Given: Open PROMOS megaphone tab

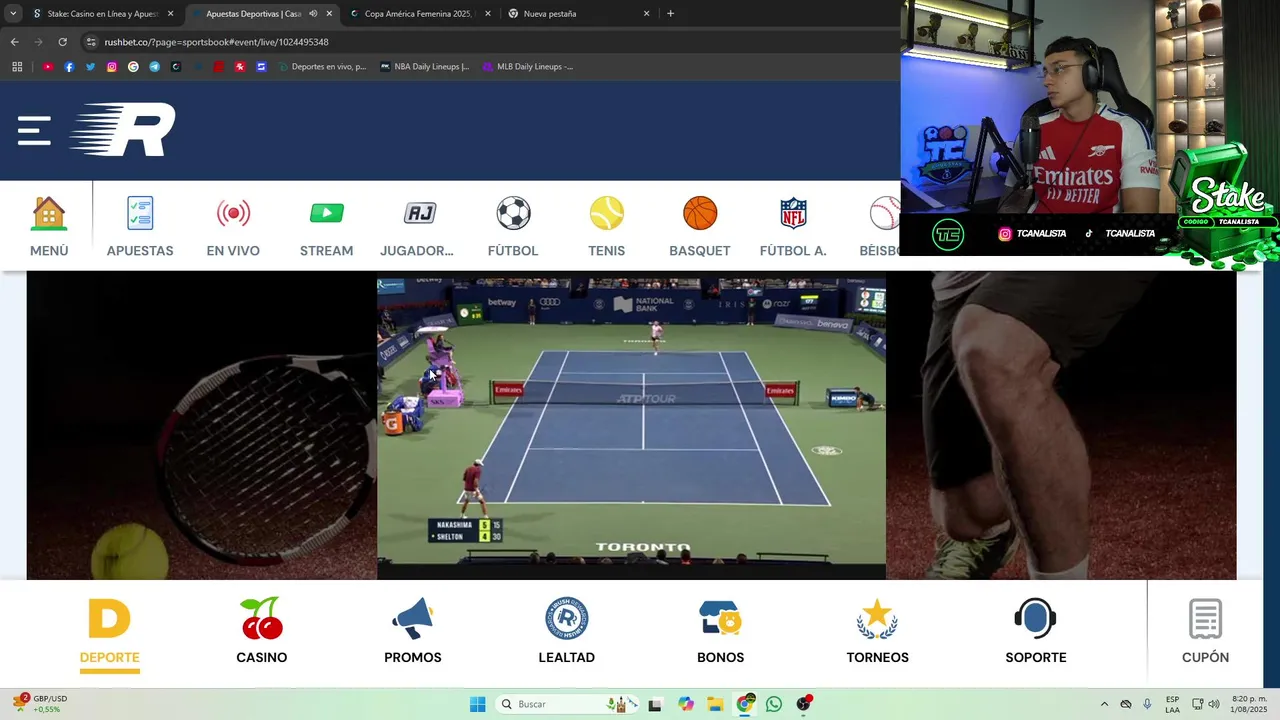Looking at the screenshot, I should pos(413,631).
